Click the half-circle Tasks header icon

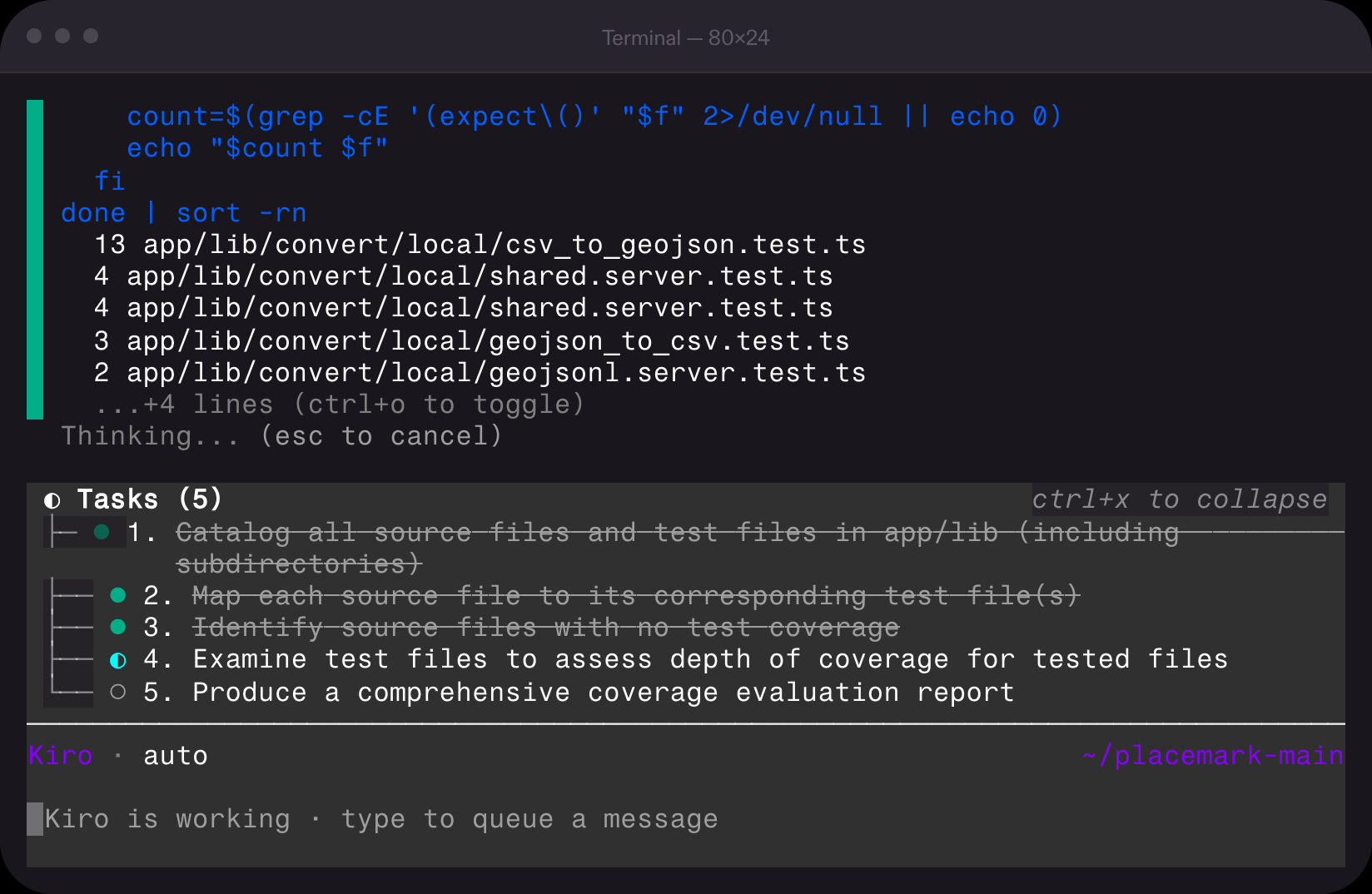click(x=52, y=500)
